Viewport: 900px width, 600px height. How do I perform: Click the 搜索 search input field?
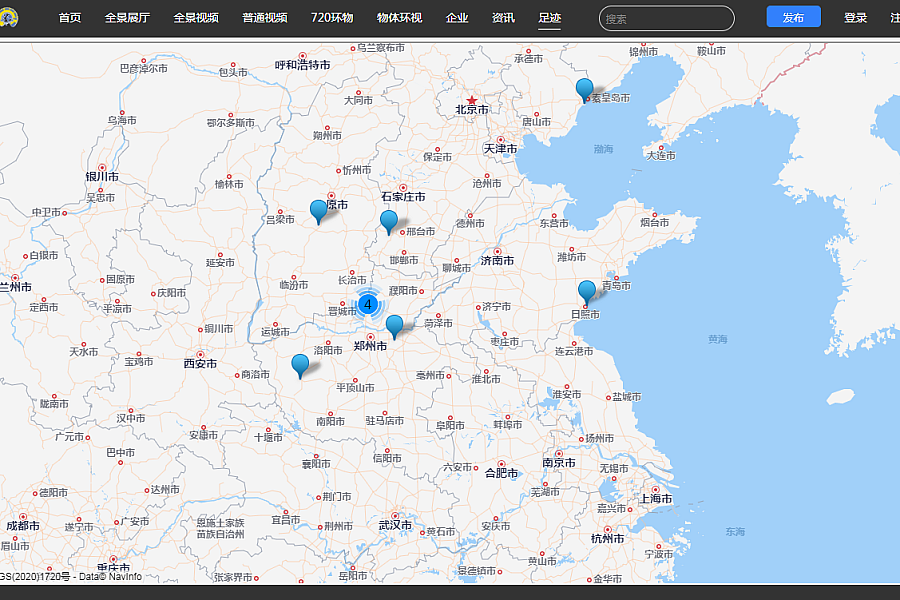pos(666,18)
